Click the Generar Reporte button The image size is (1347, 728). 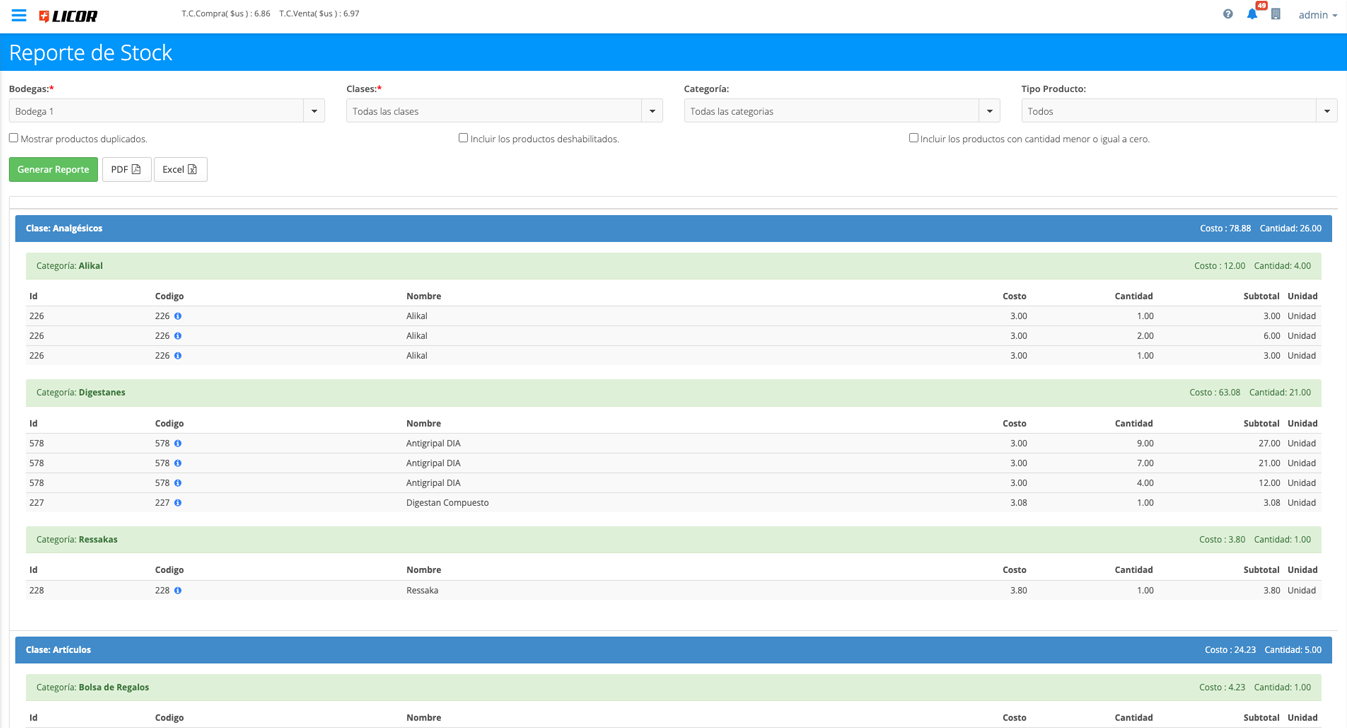coord(53,170)
